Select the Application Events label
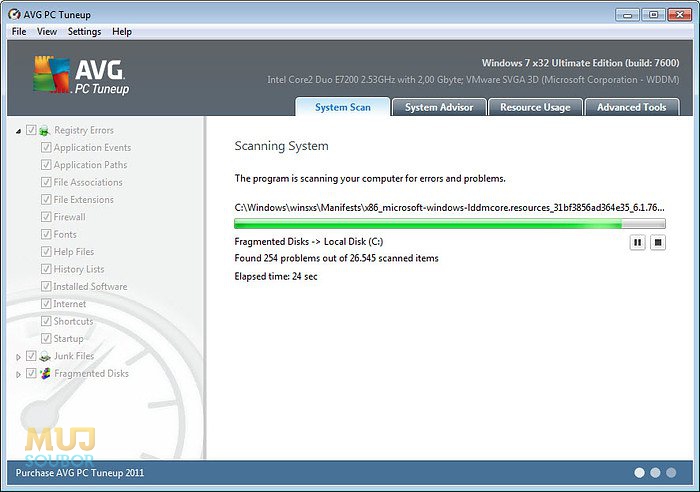Screen dimensions: 700x492 pyautogui.click(x=92, y=148)
